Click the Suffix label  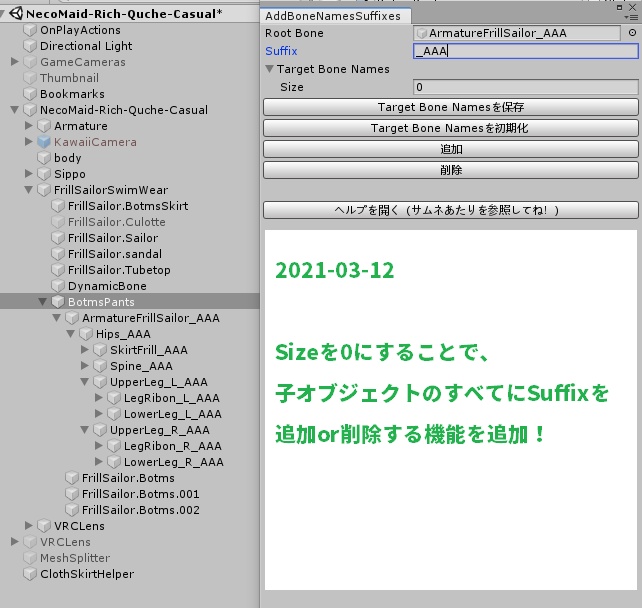pos(281,51)
